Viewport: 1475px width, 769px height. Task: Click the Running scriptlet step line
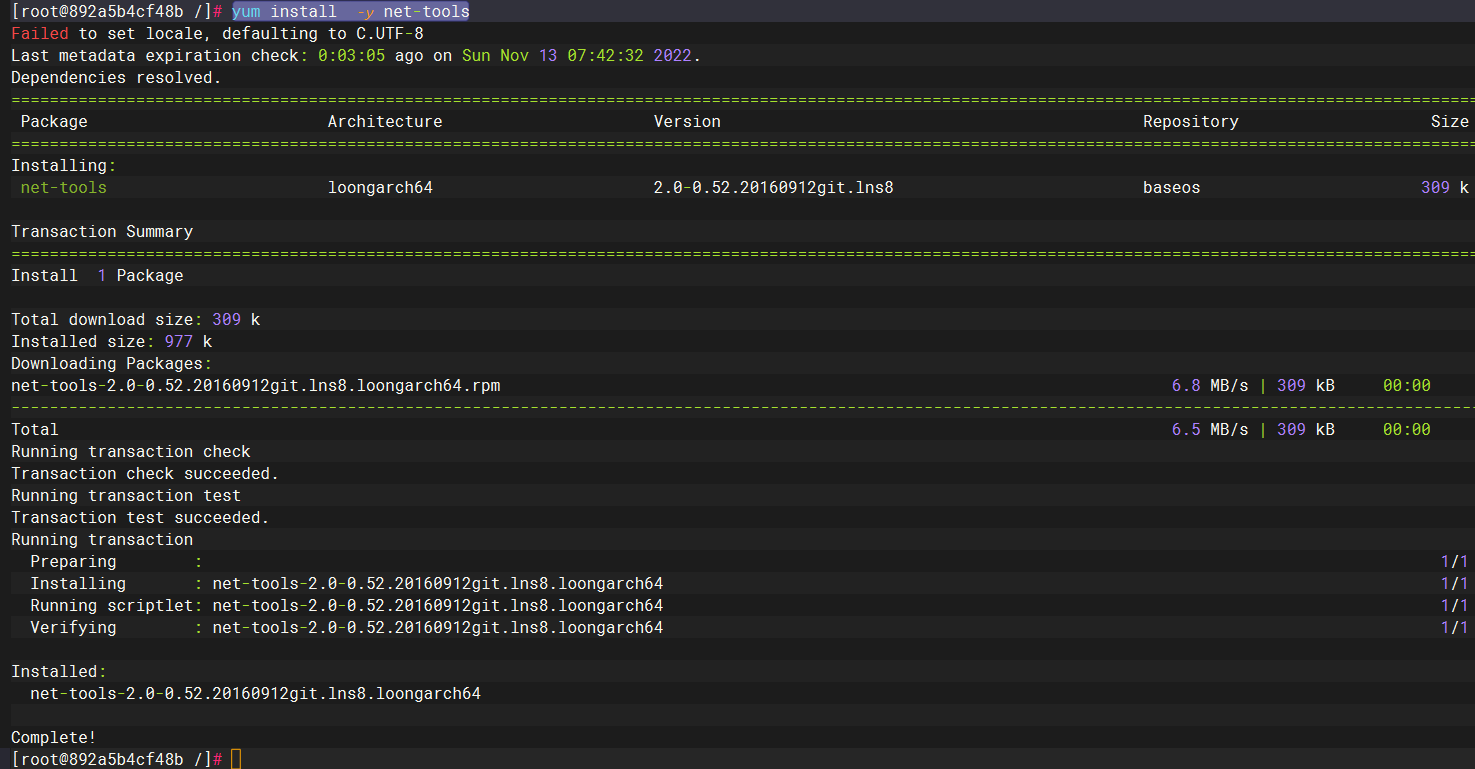(347, 605)
